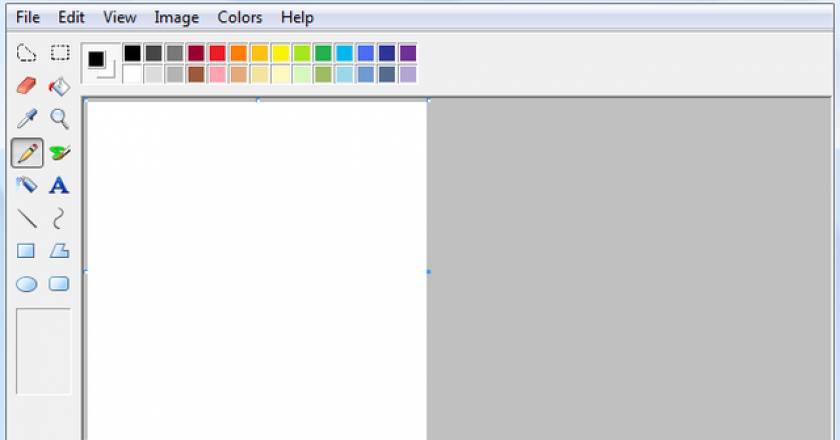Pick the Polygon shape tool
This screenshot has width=840, height=440.
pyautogui.click(x=59, y=251)
